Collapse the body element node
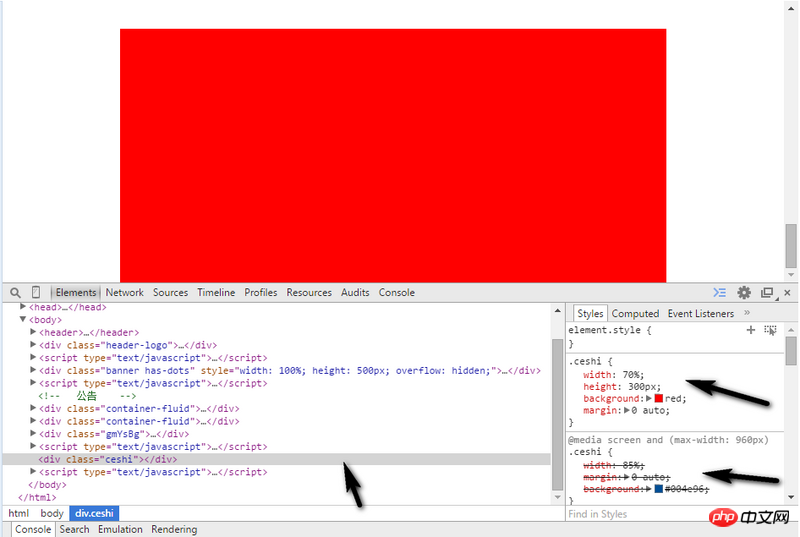This screenshot has height=537, width=800. 23,319
